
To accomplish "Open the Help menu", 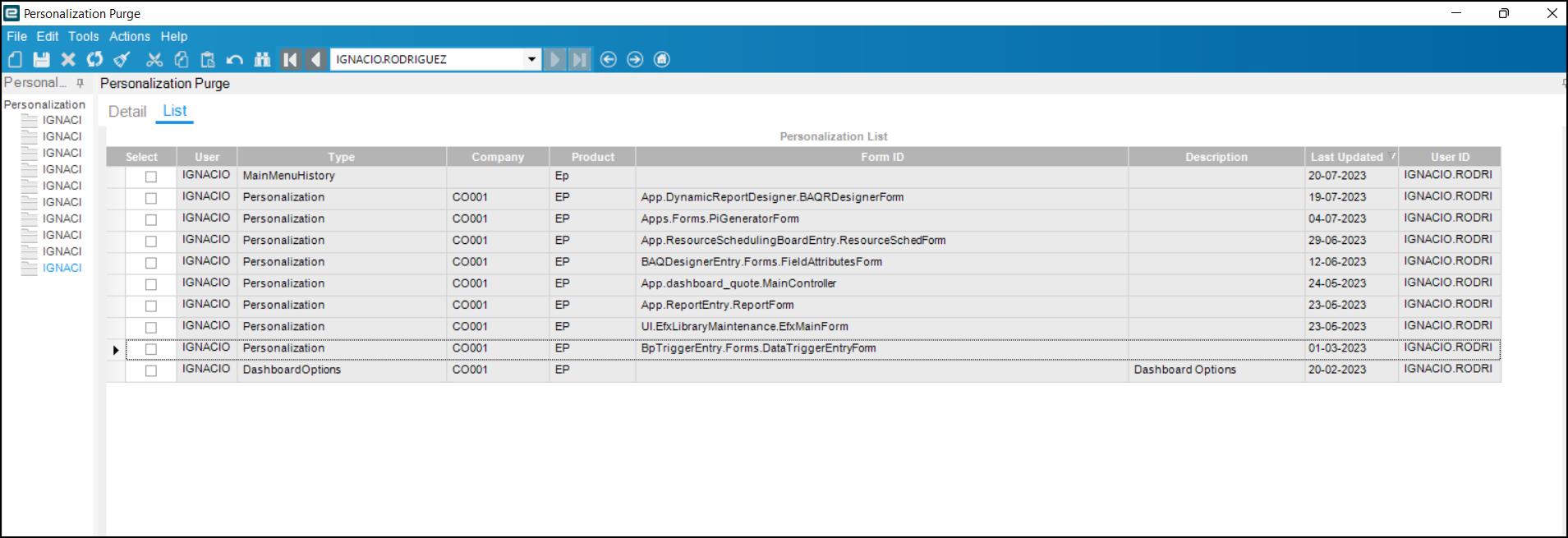I will pos(174,36).
